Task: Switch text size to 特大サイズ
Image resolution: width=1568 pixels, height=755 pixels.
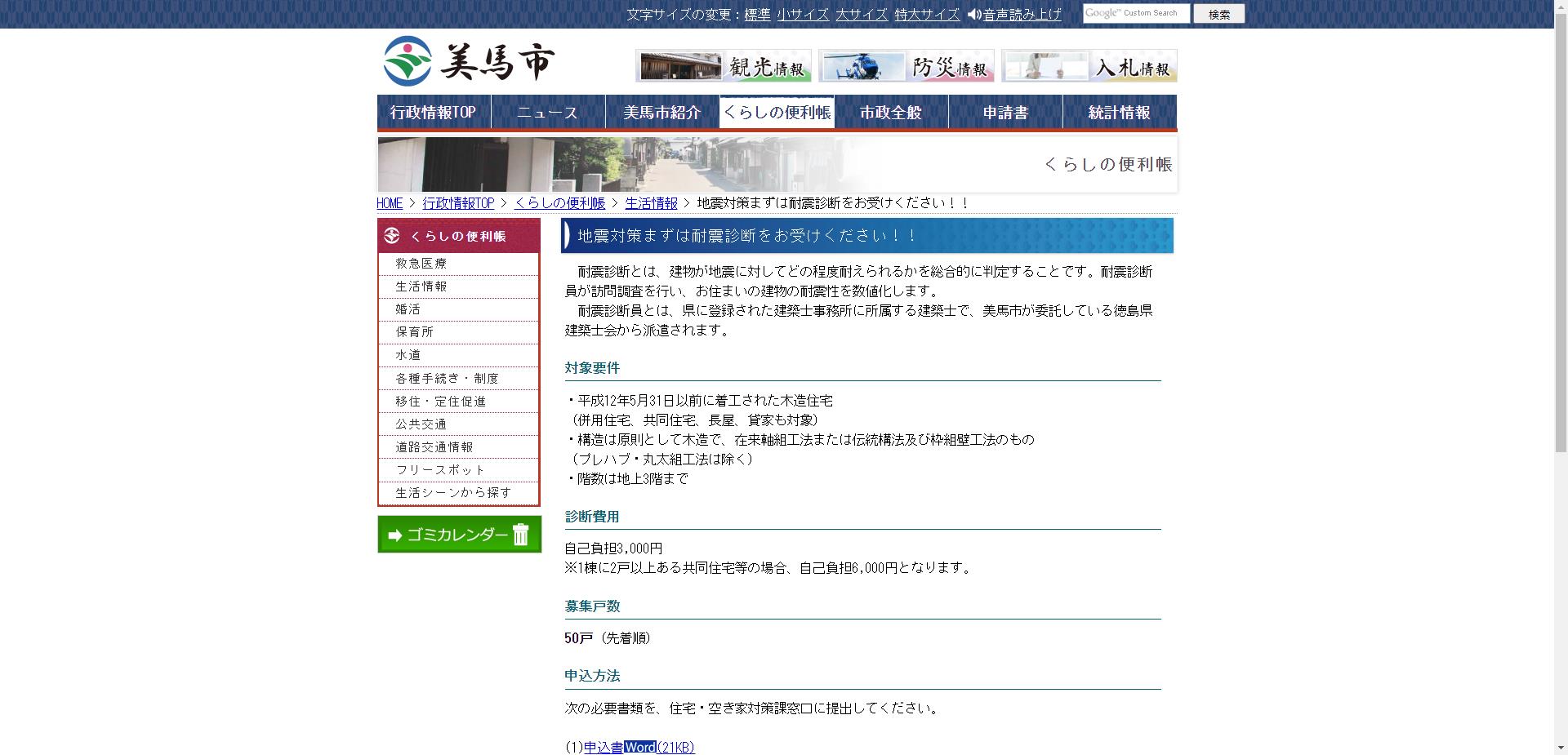Action: tap(927, 14)
